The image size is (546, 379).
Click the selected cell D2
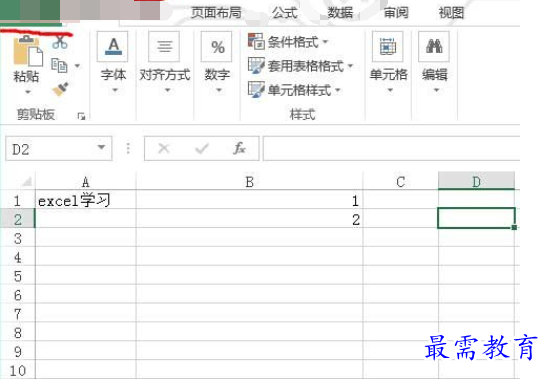476,218
